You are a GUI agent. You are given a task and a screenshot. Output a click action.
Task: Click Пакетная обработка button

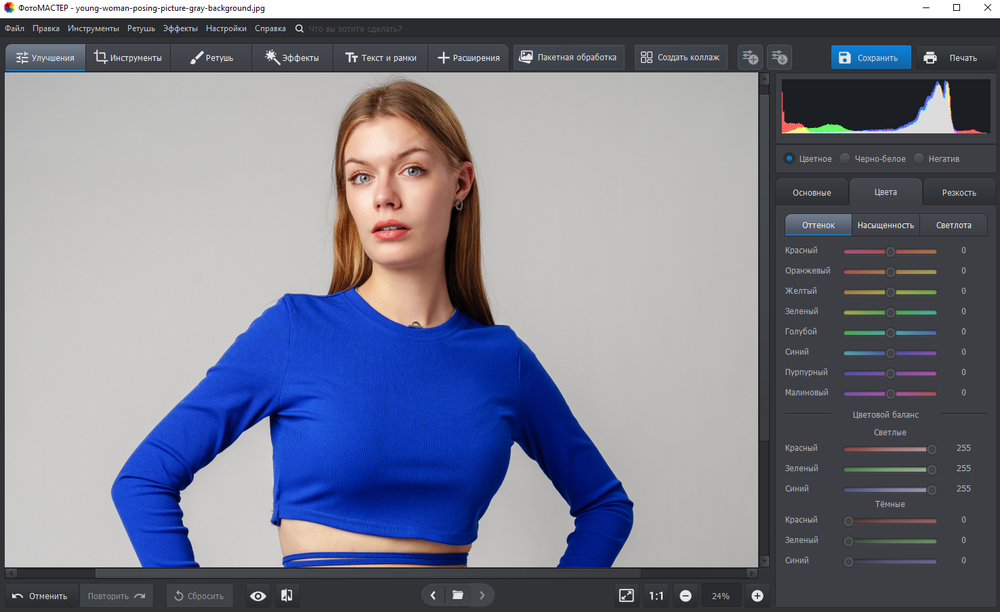coord(568,57)
